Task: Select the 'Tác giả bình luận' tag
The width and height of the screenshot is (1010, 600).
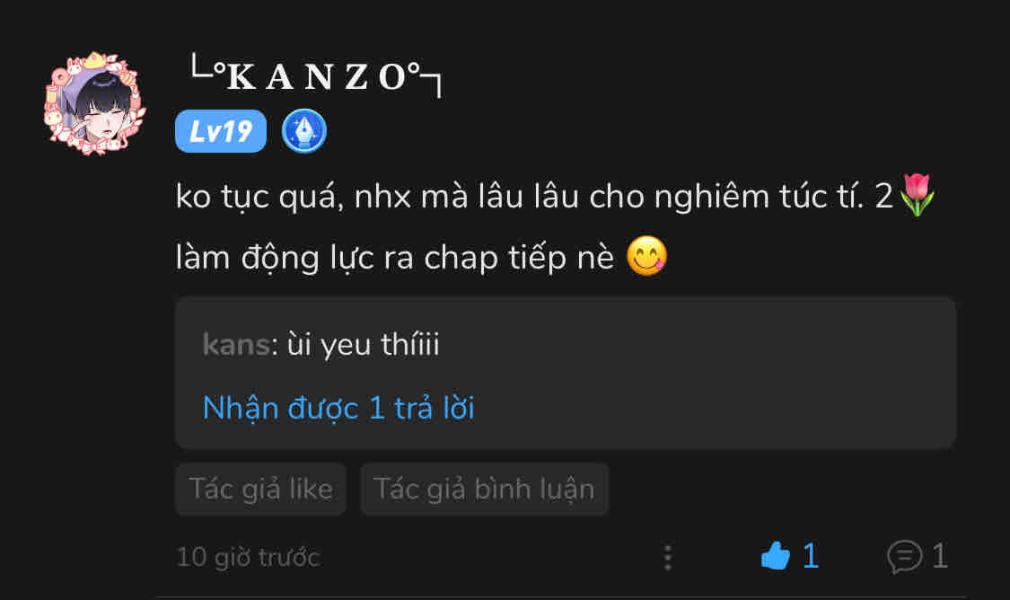Action: [484, 489]
